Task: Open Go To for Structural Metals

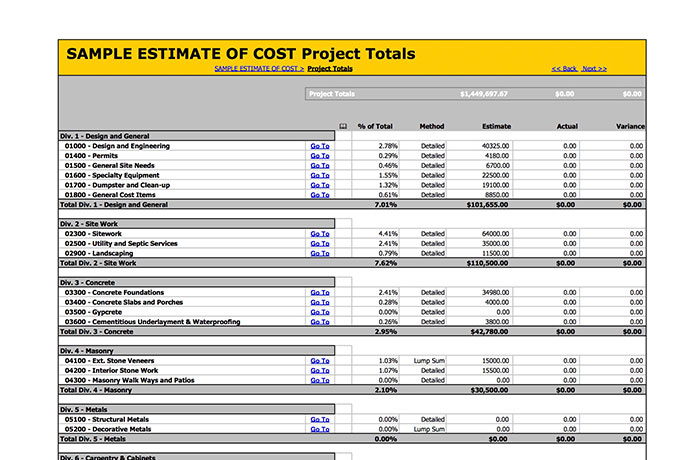Action: [x=319, y=419]
